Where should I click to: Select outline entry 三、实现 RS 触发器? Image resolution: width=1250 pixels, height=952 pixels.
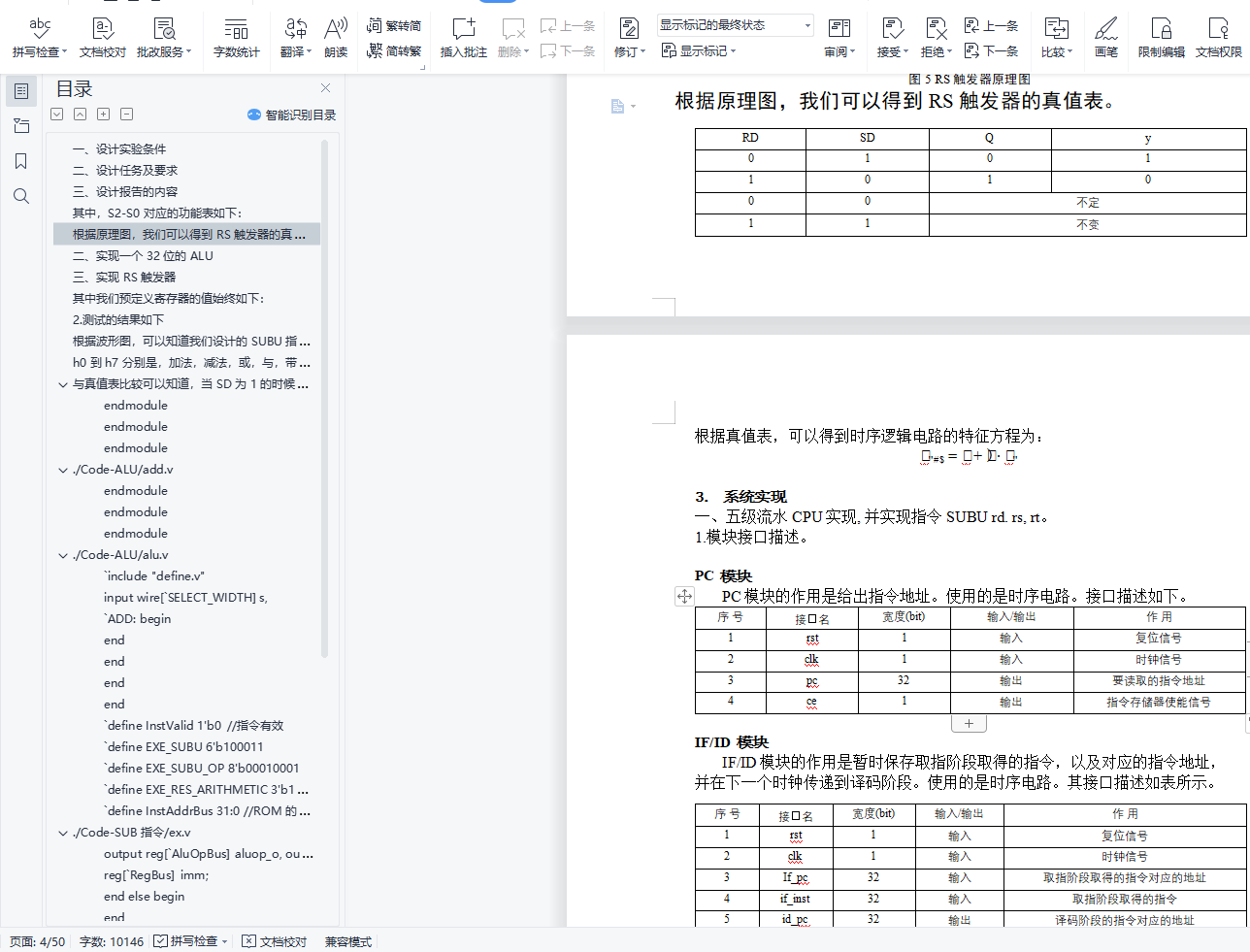124,277
